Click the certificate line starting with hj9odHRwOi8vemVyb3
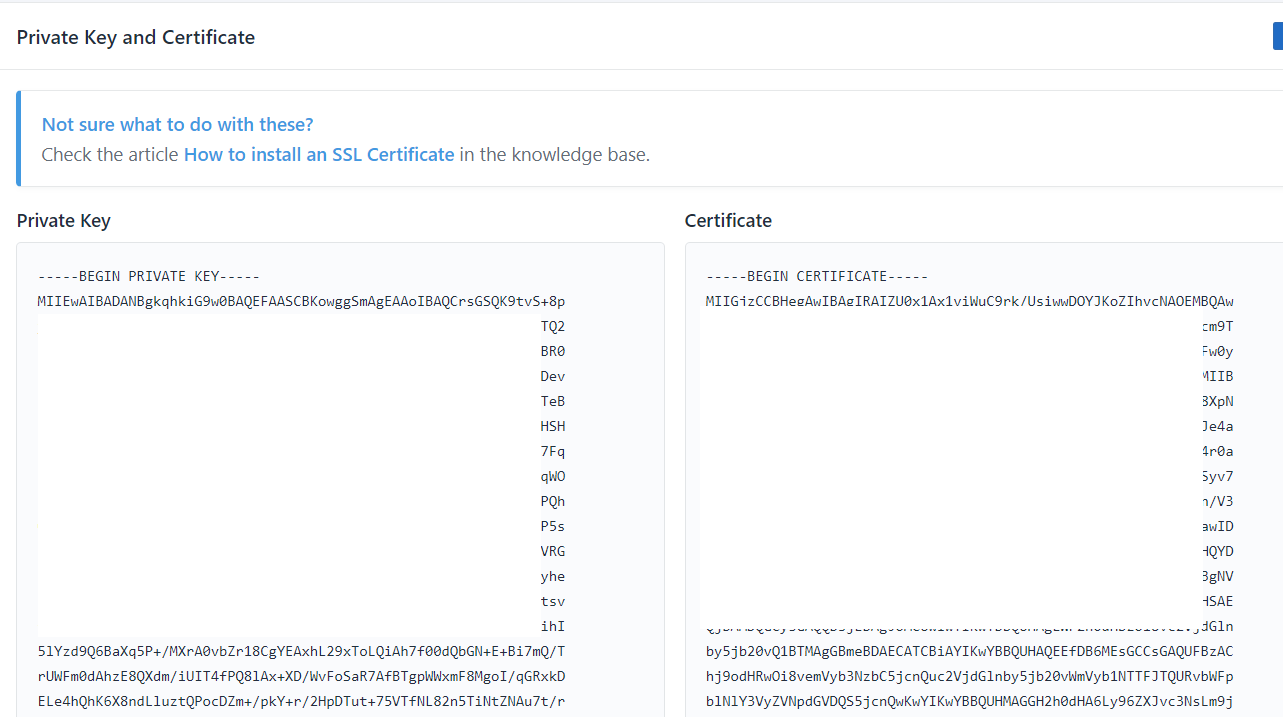Image resolution: width=1283 pixels, height=717 pixels. 968,676
